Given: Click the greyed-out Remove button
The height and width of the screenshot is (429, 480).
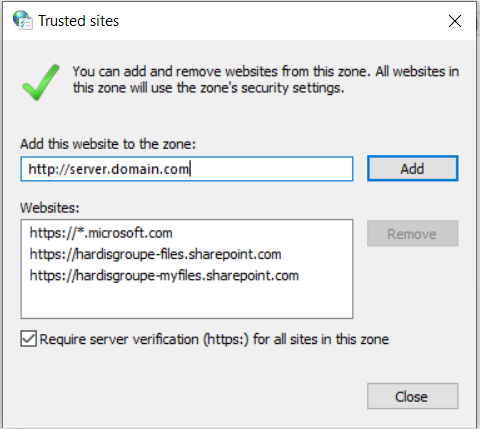Looking at the screenshot, I should click(413, 234).
